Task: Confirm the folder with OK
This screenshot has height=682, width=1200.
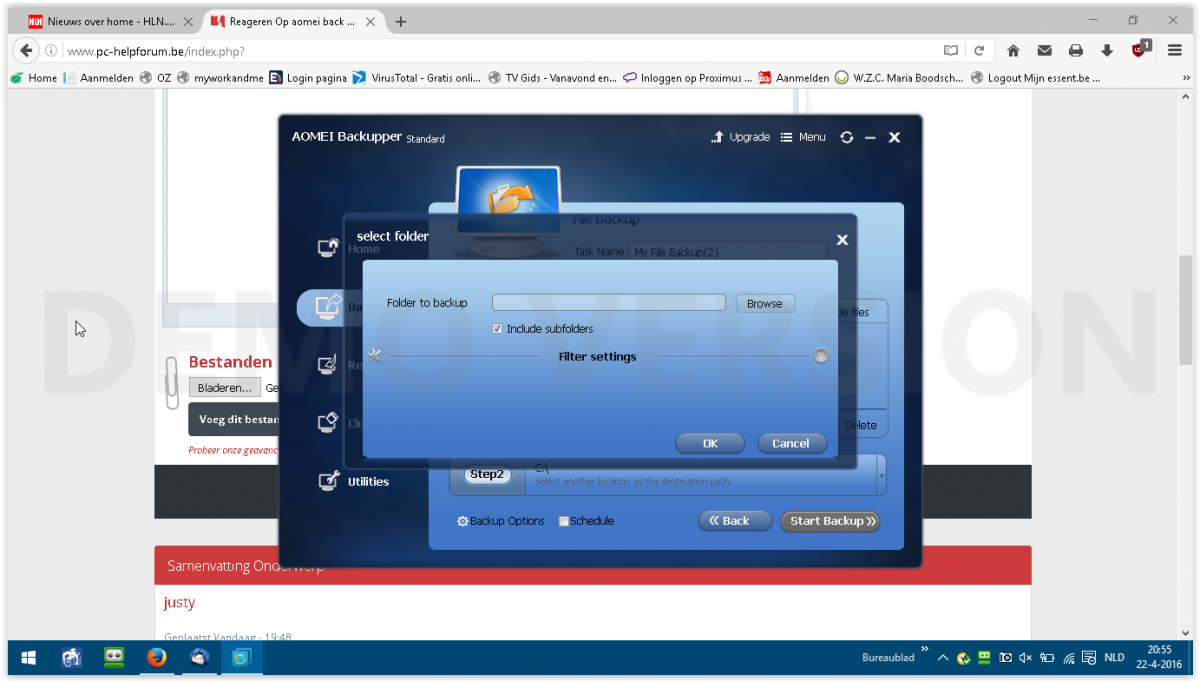Action: click(710, 443)
